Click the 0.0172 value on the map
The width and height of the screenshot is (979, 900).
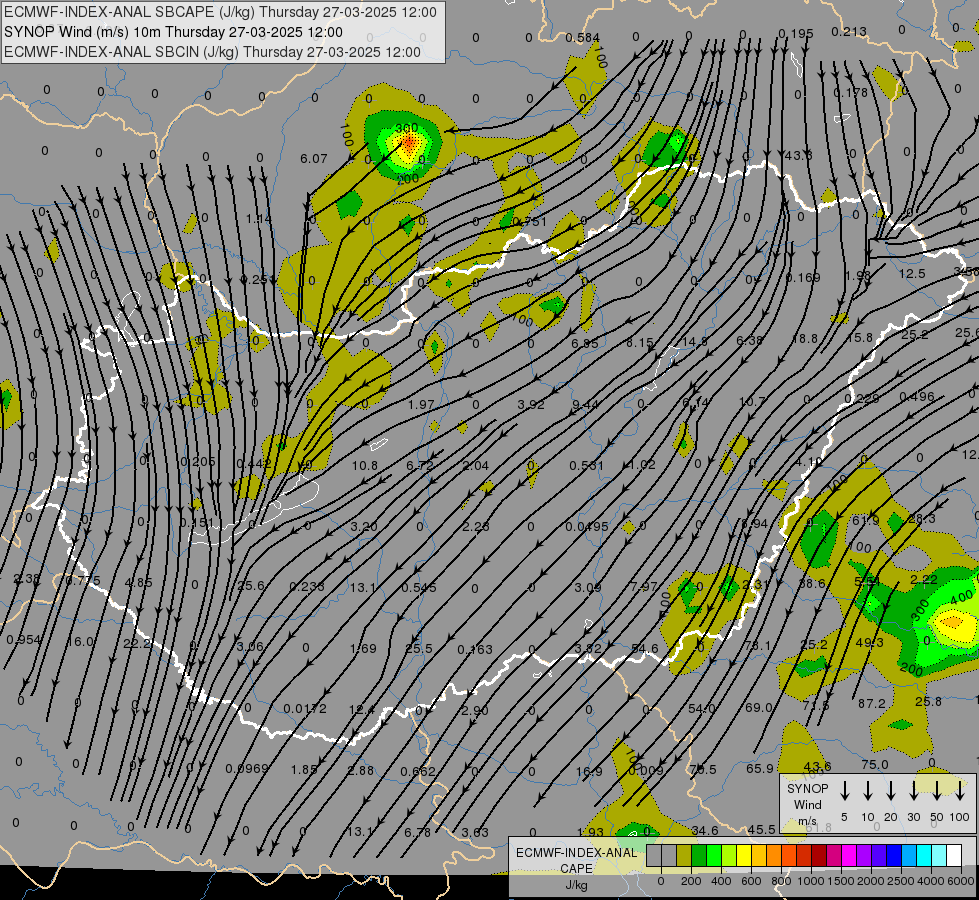pos(305,709)
